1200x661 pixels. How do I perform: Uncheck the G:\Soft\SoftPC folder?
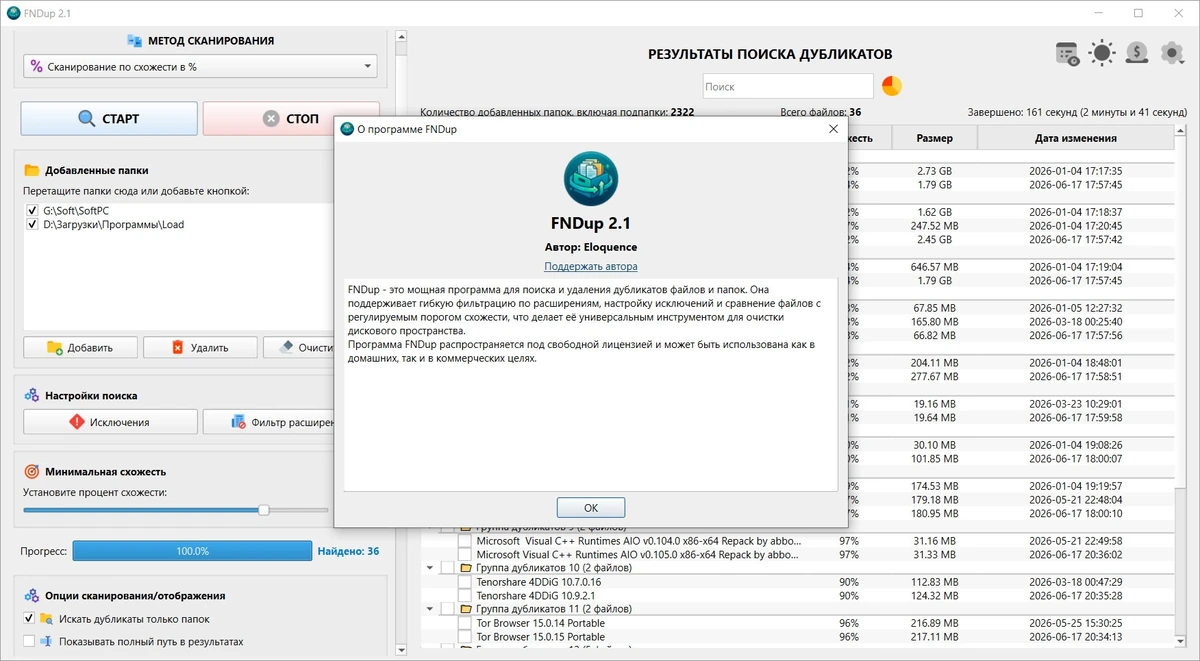[32, 211]
